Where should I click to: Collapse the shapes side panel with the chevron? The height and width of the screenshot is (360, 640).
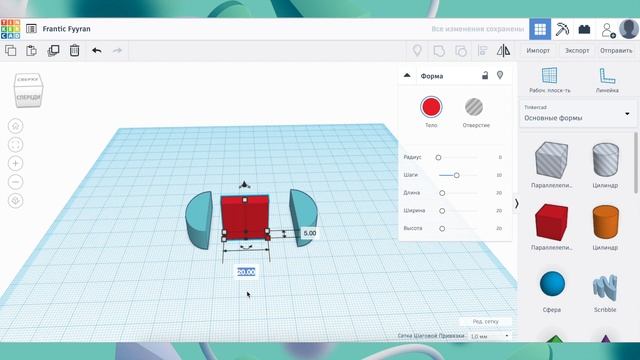pyautogui.click(x=516, y=203)
